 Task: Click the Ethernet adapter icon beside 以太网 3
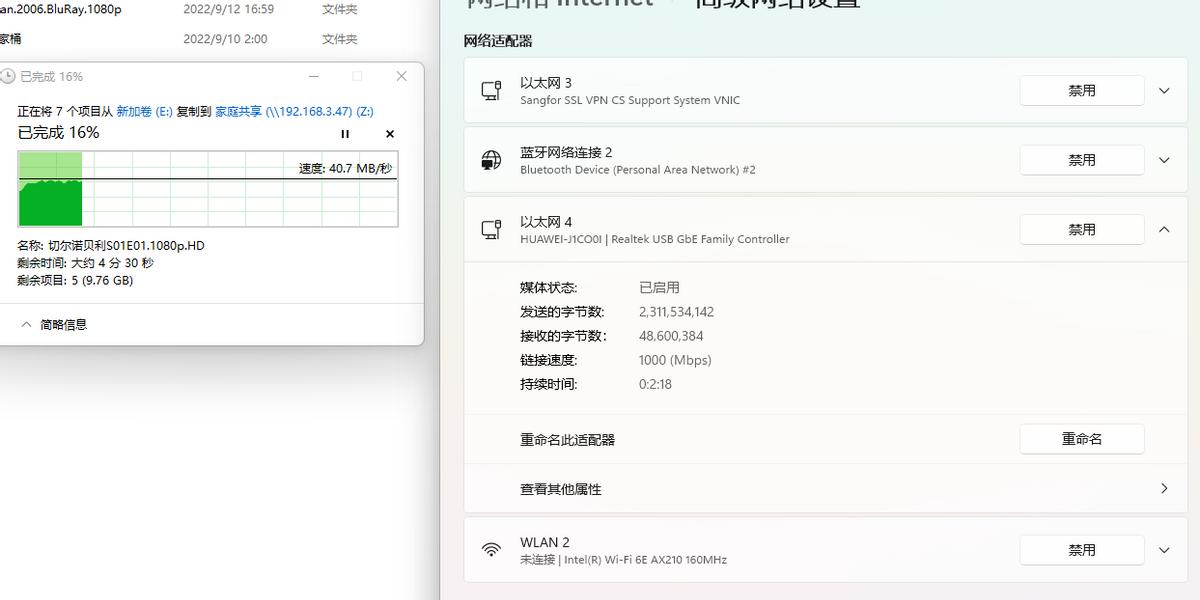point(491,90)
